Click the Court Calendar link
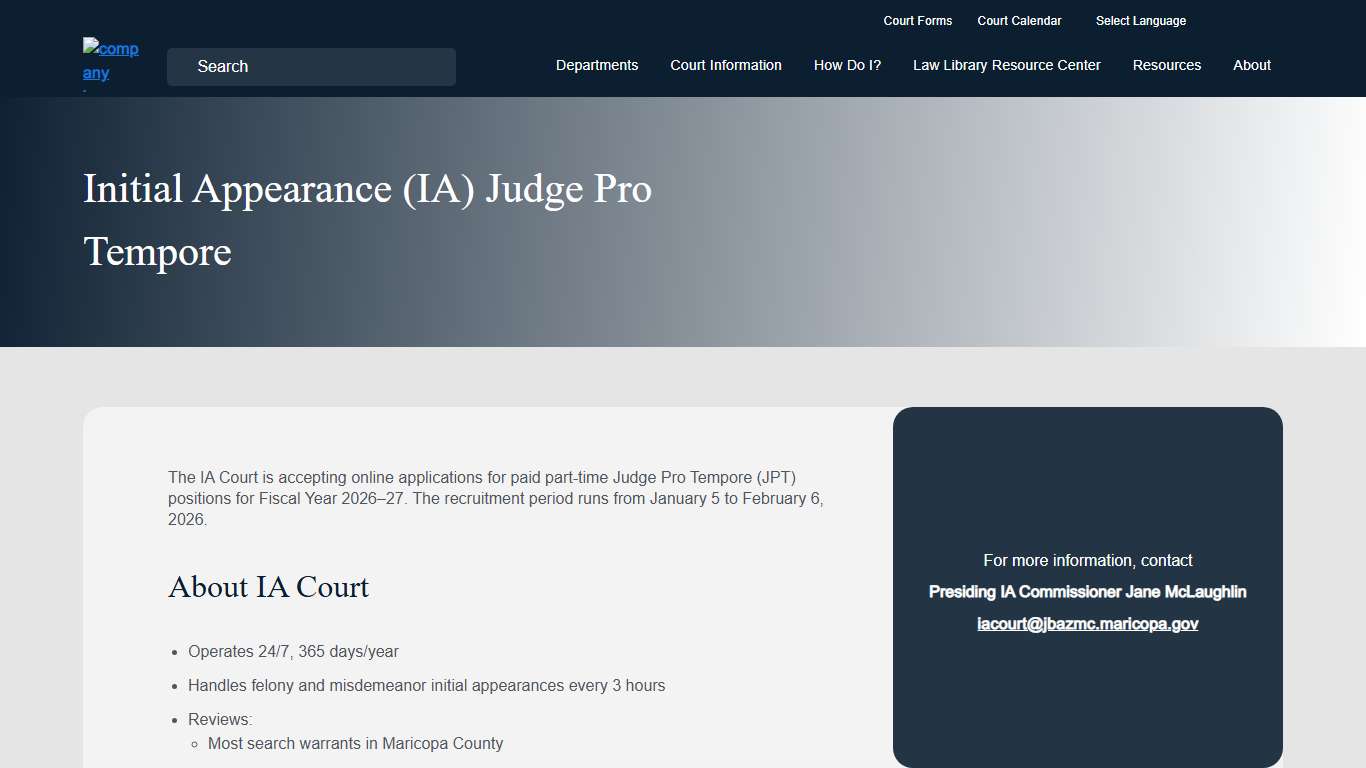 (1019, 20)
